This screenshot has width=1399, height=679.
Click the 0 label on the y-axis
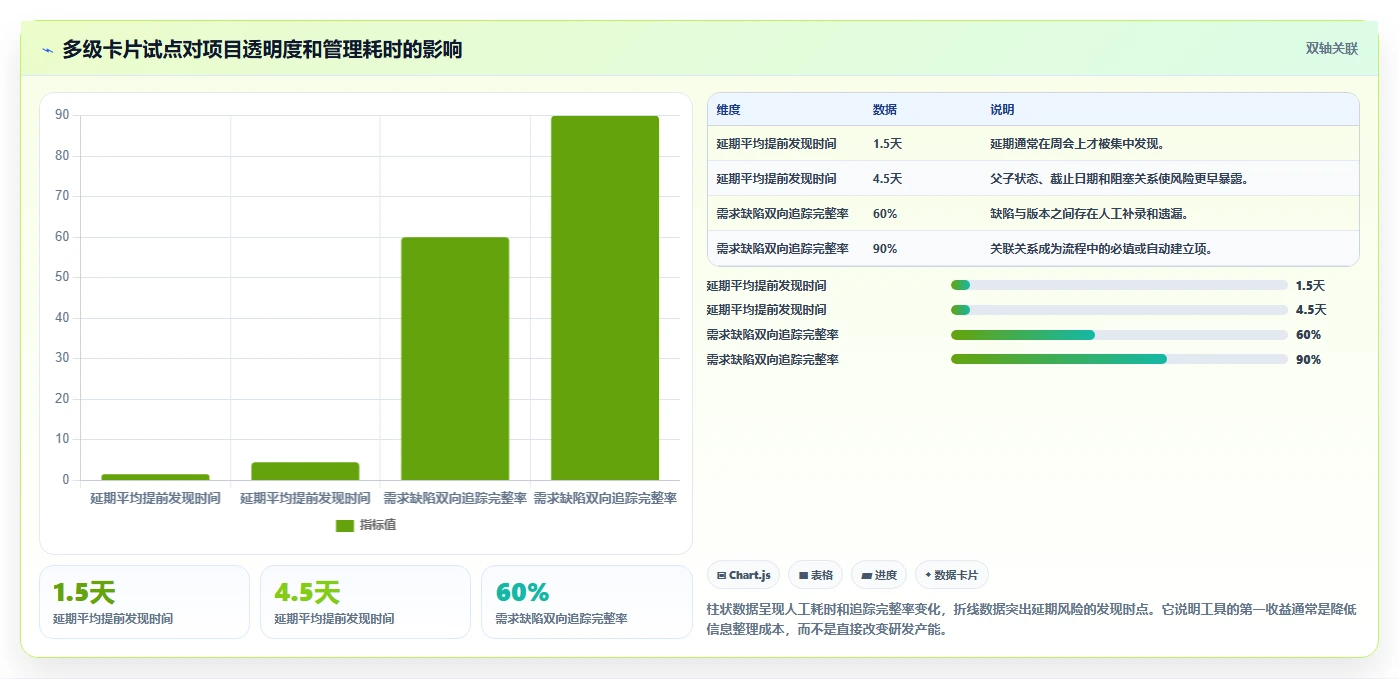(x=66, y=480)
